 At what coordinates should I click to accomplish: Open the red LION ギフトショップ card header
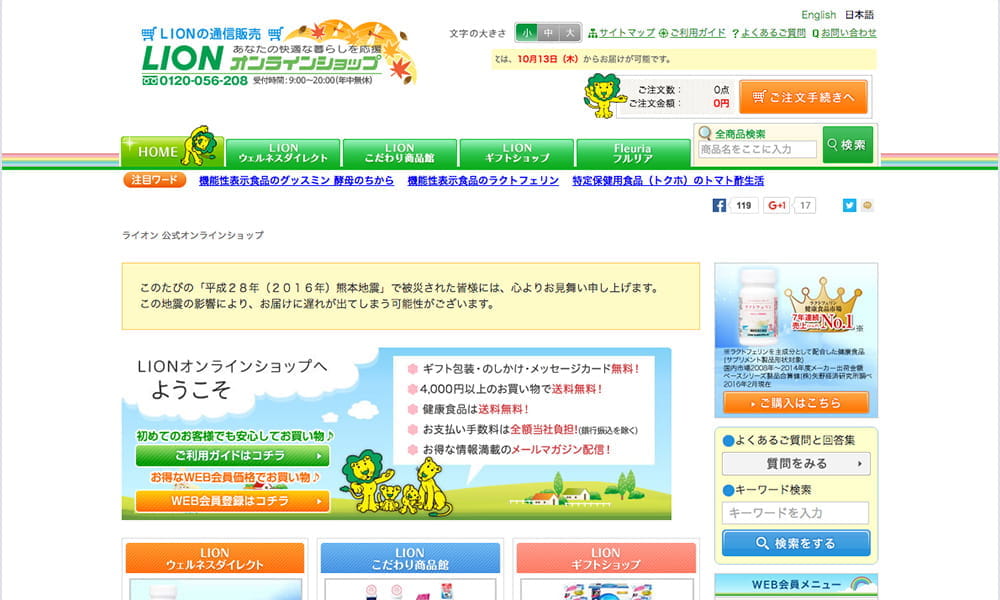point(606,559)
